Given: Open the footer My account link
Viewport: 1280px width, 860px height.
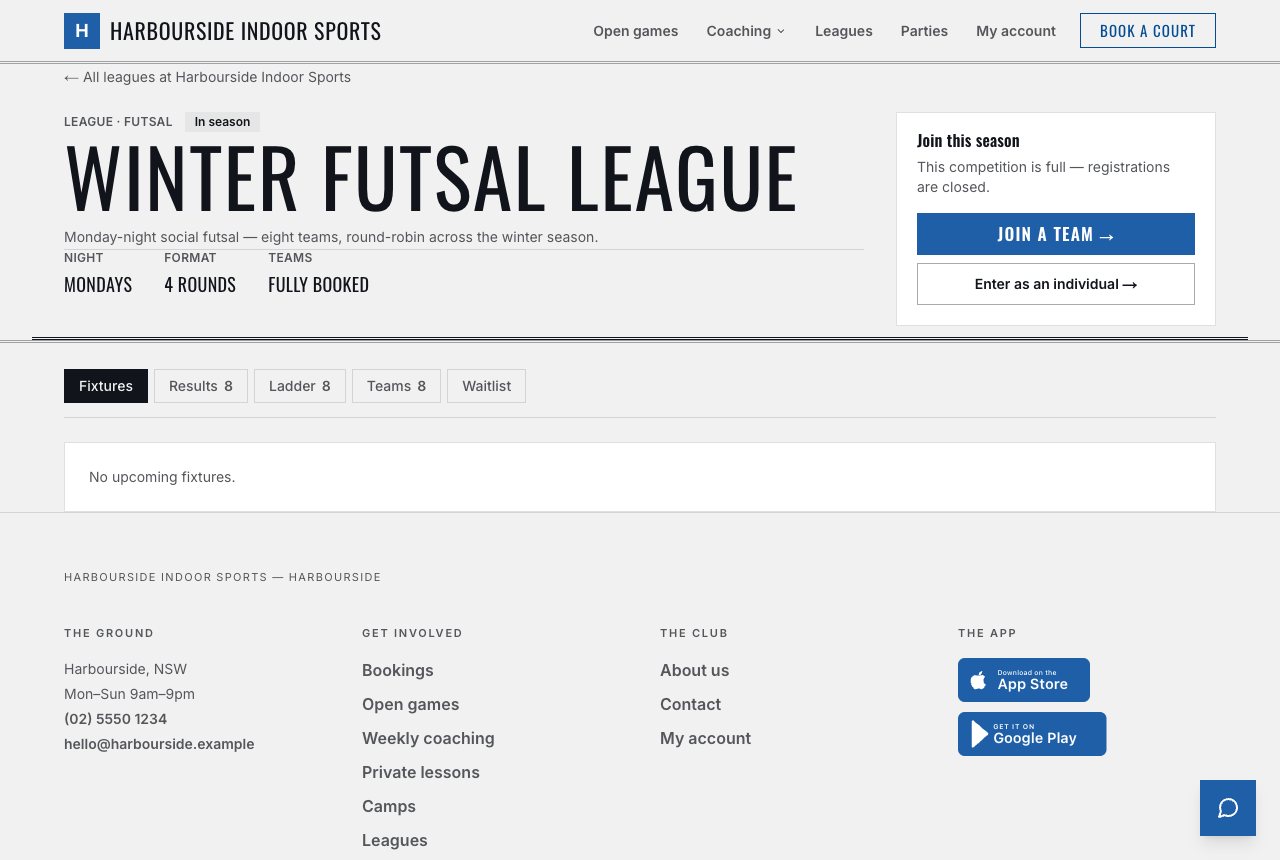Looking at the screenshot, I should click(706, 738).
